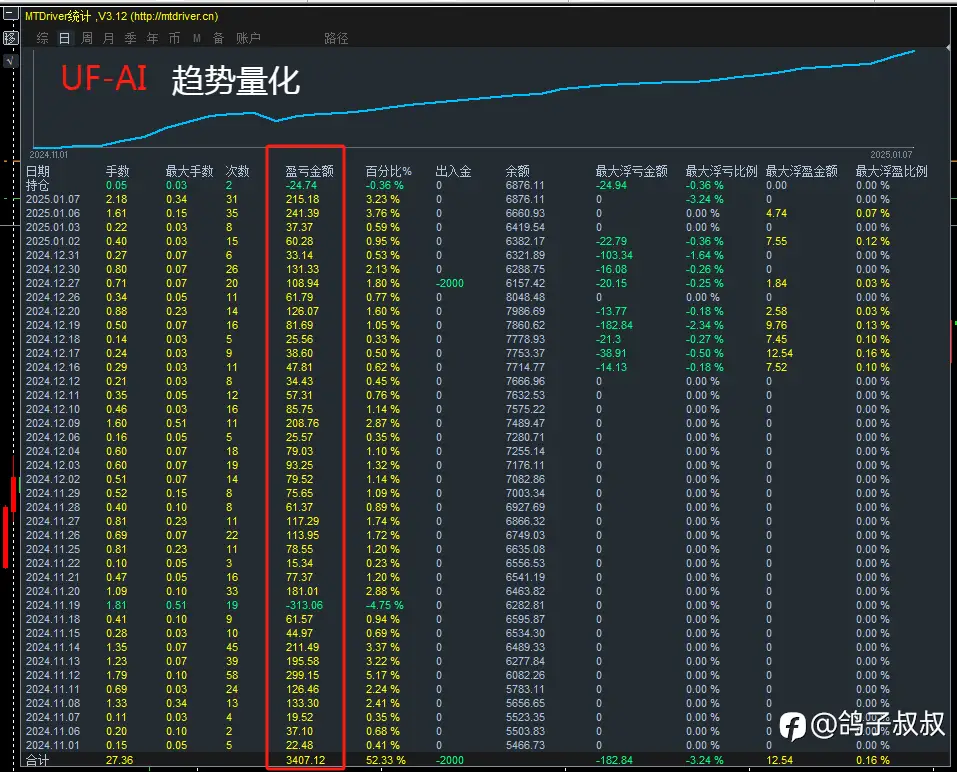
Task: Click the 5.17 % percentage value
Action: pyautogui.click(x=383, y=675)
